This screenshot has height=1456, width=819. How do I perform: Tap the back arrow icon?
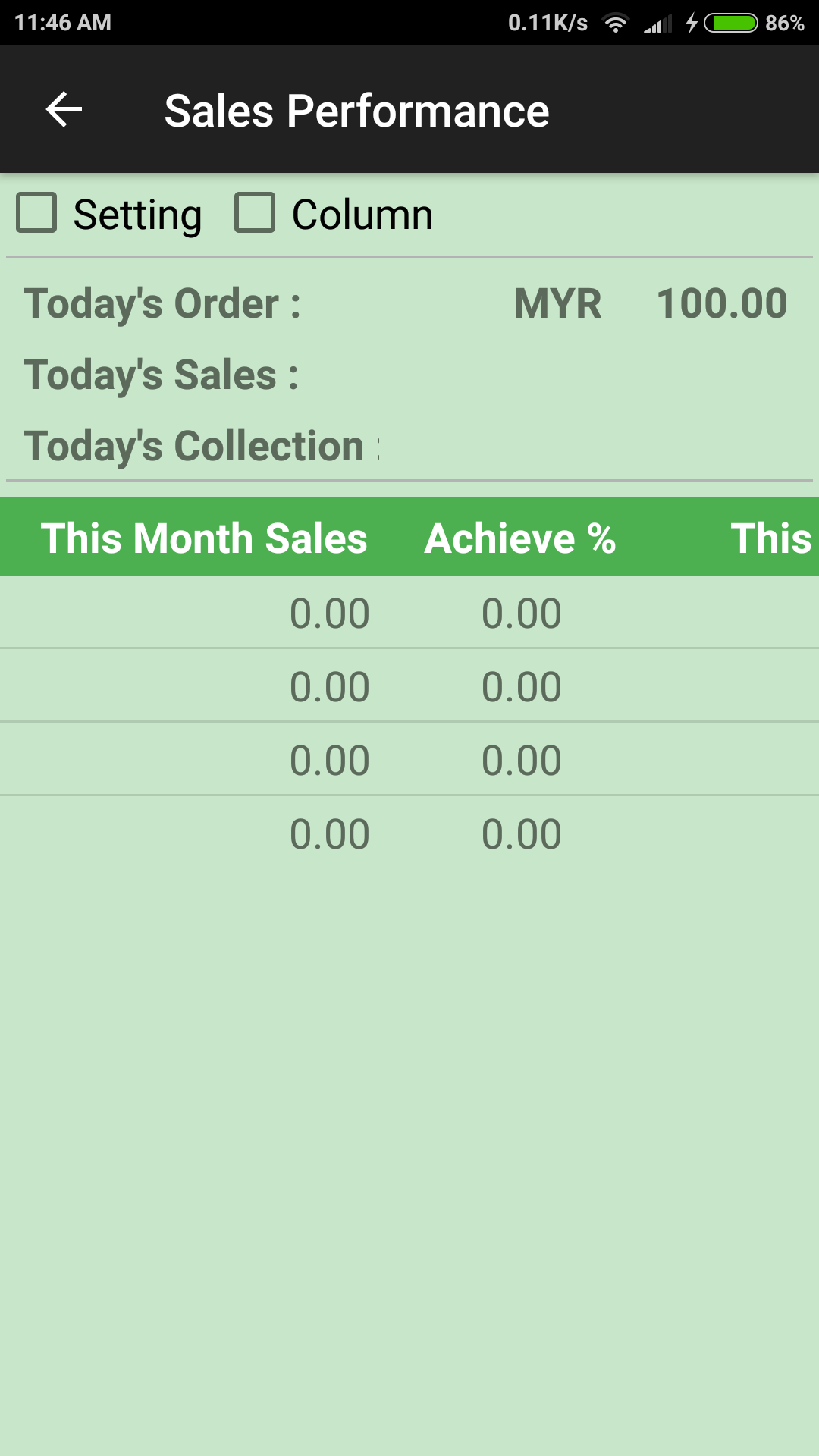click(x=64, y=110)
